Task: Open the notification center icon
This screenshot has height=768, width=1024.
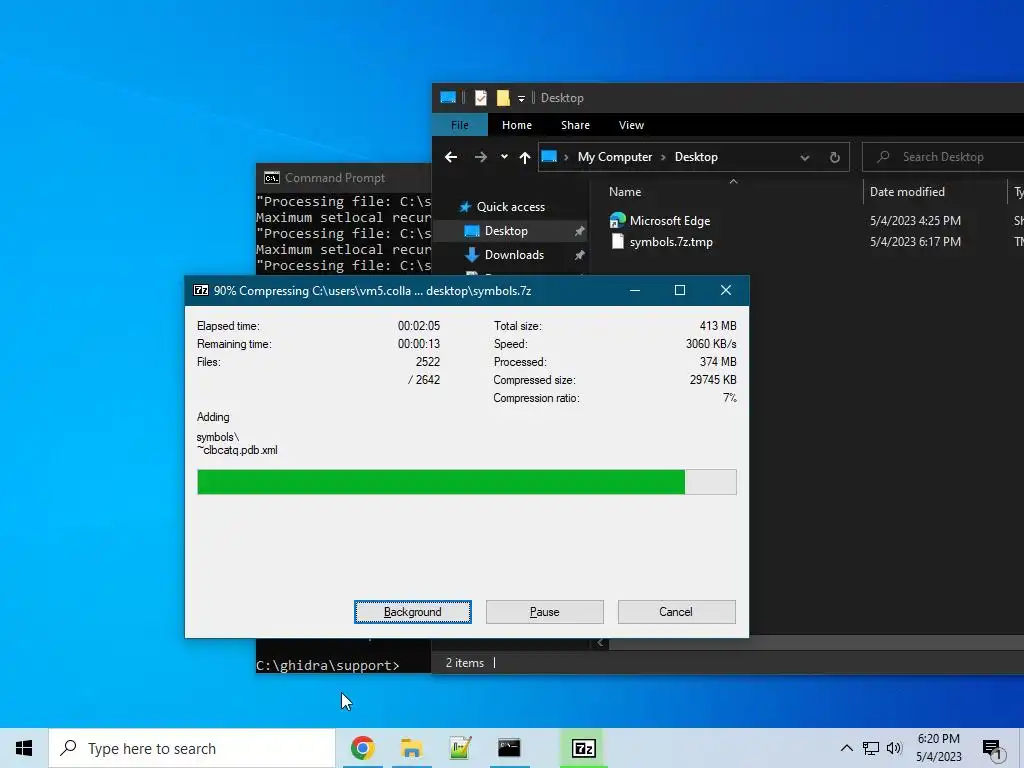Action: [x=992, y=749]
